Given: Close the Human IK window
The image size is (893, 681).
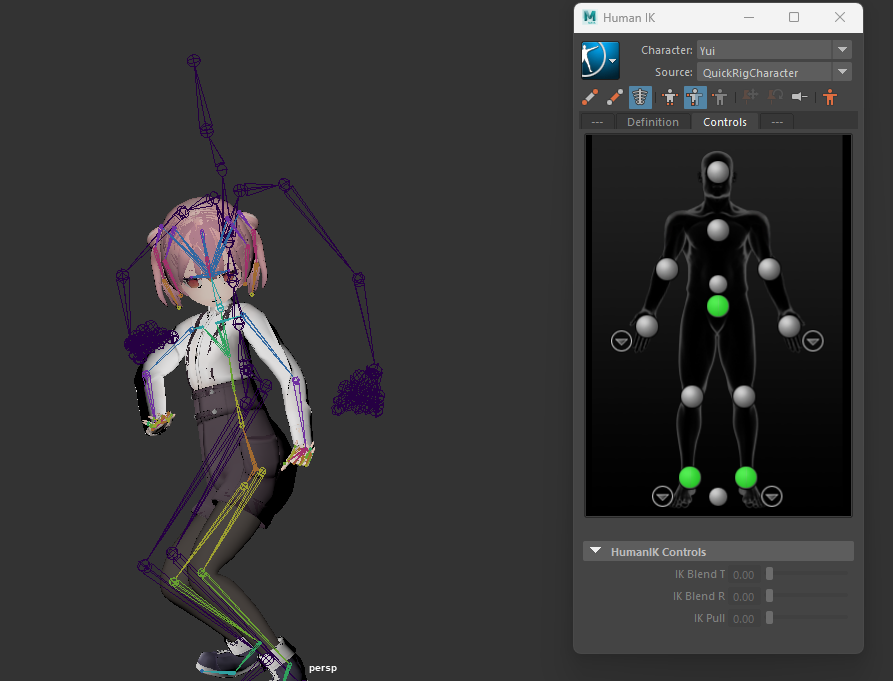Looking at the screenshot, I should coord(839,17).
